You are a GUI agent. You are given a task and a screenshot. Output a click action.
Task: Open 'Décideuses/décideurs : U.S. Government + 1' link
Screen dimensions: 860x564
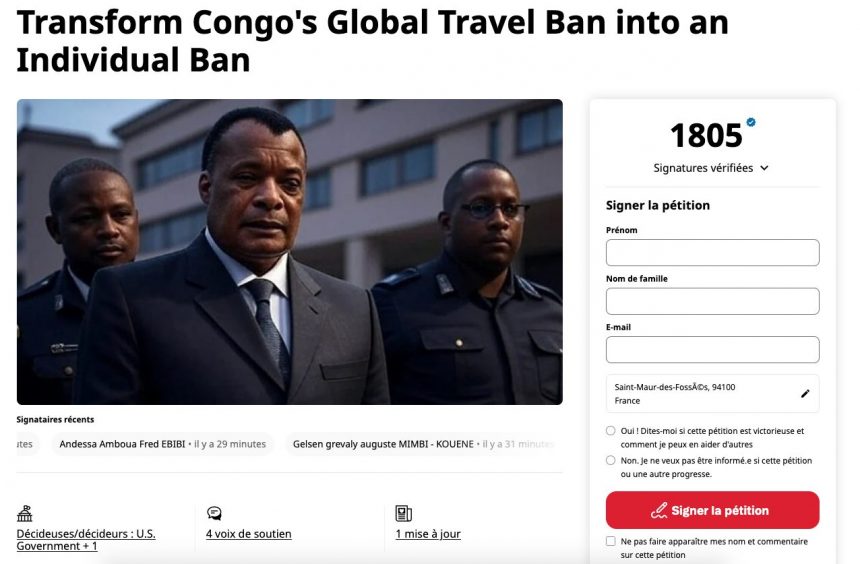[x=86, y=540]
